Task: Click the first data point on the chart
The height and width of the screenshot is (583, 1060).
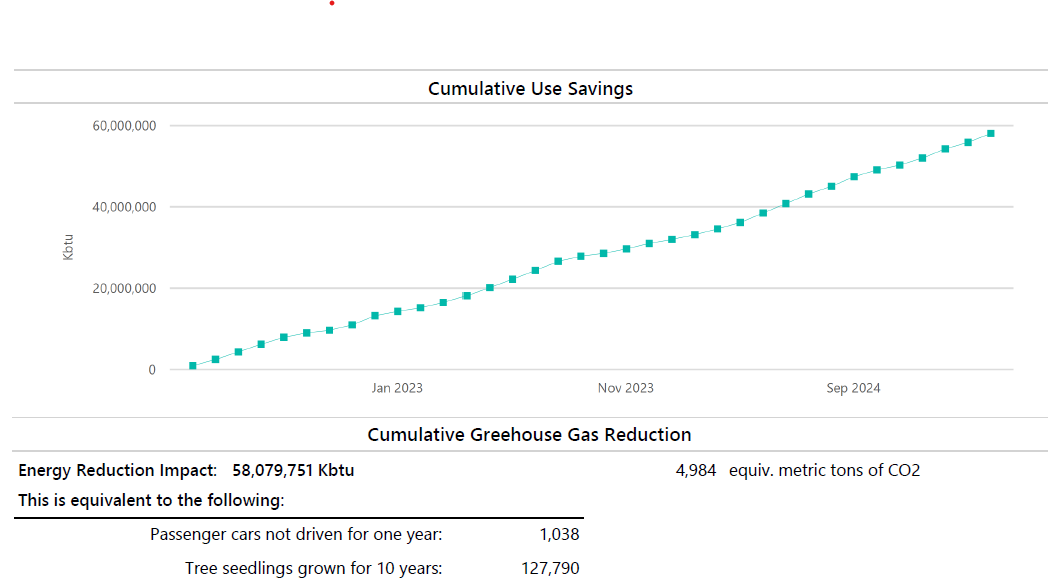Action: coord(193,366)
